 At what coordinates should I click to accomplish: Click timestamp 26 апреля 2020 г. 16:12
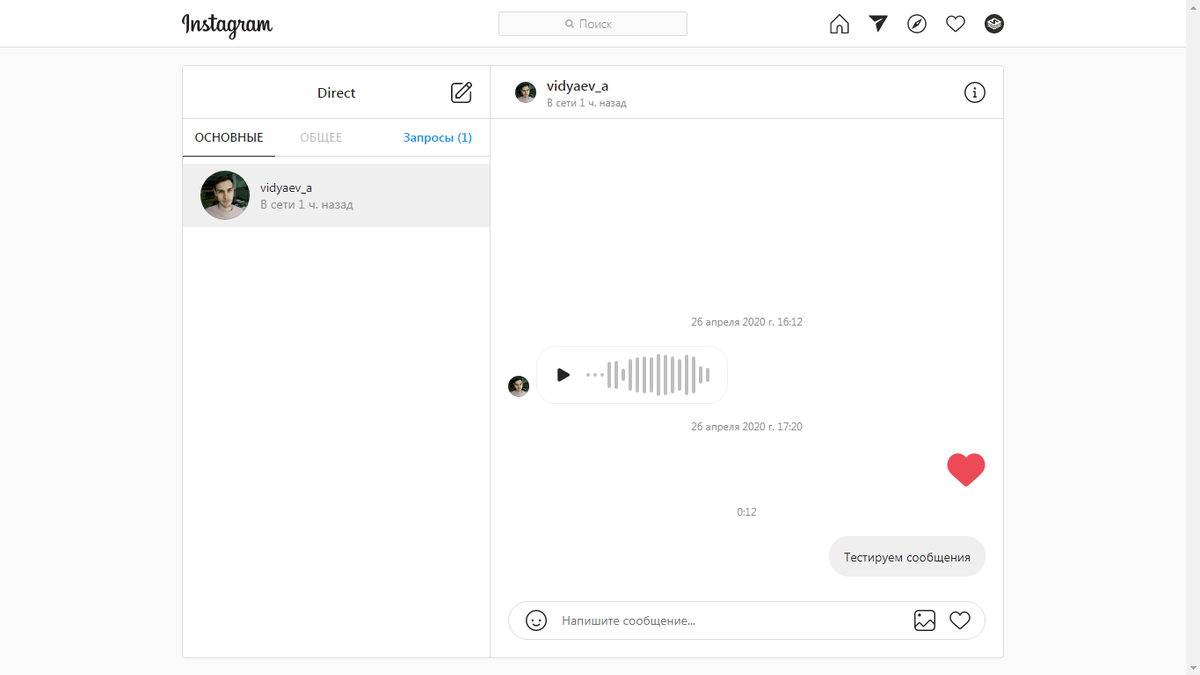tap(747, 322)
